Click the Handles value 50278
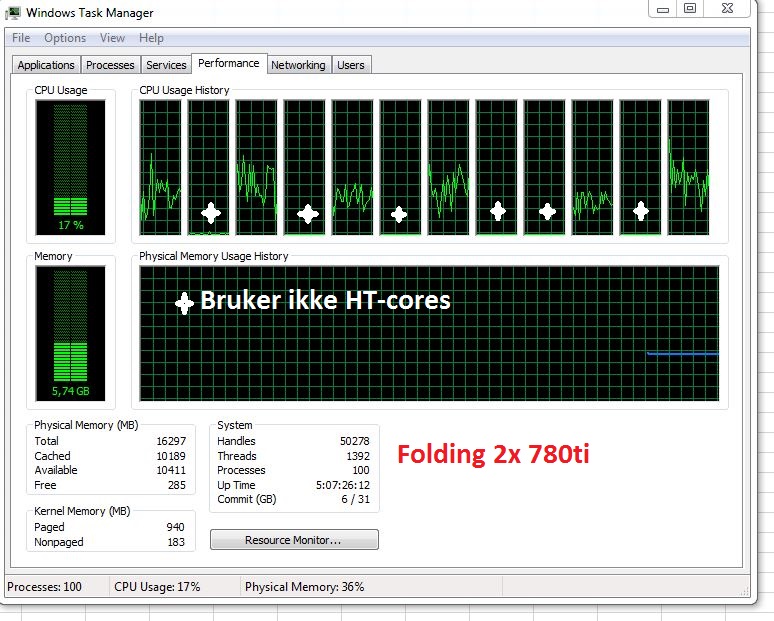Viewport: 774px width, 621px height. point(354,441)
